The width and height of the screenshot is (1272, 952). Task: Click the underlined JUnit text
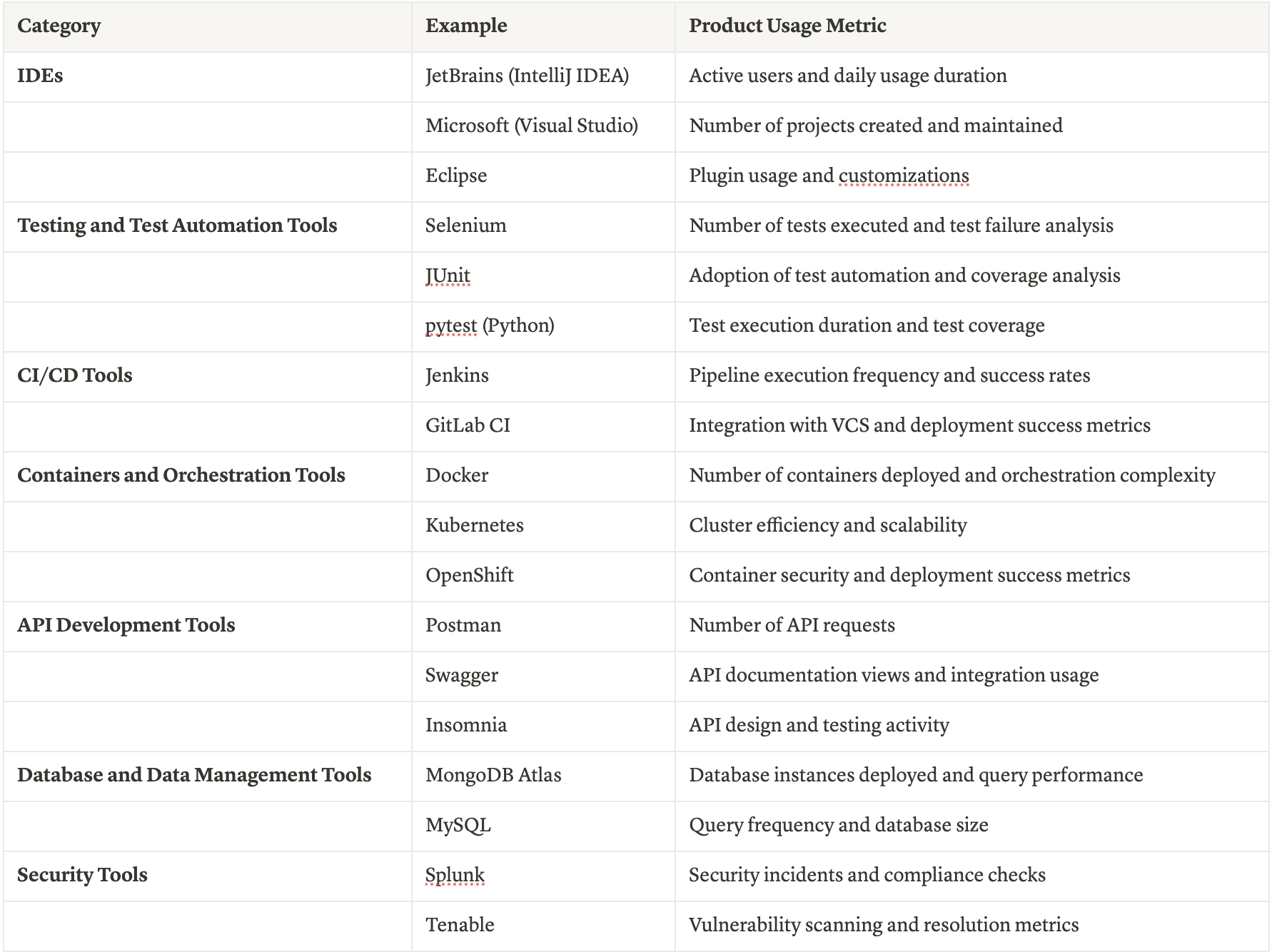(448, 276)
